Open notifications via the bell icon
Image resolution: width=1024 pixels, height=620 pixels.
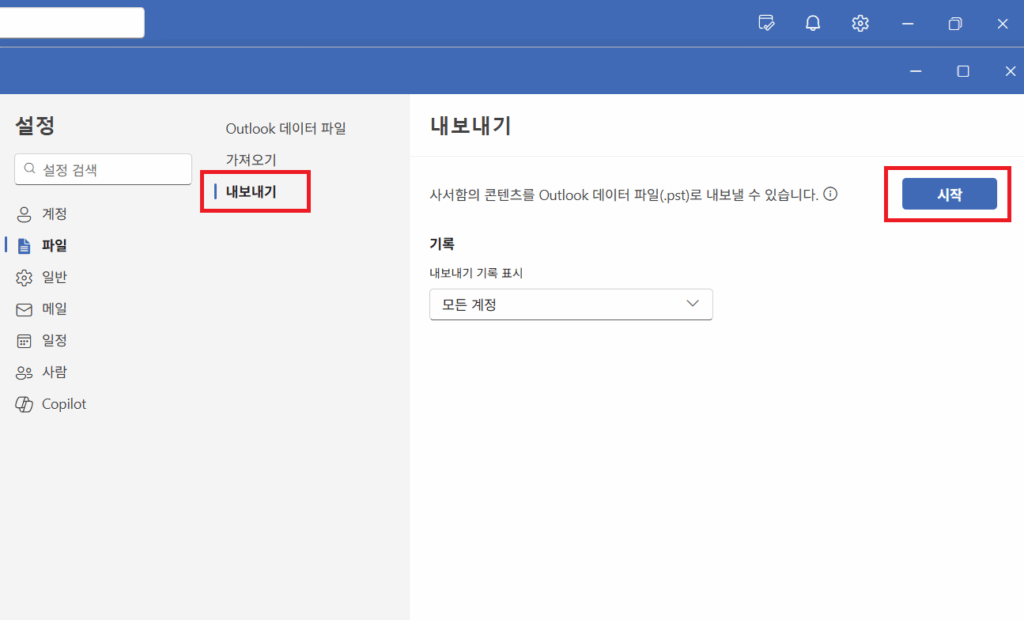[812, 22]
